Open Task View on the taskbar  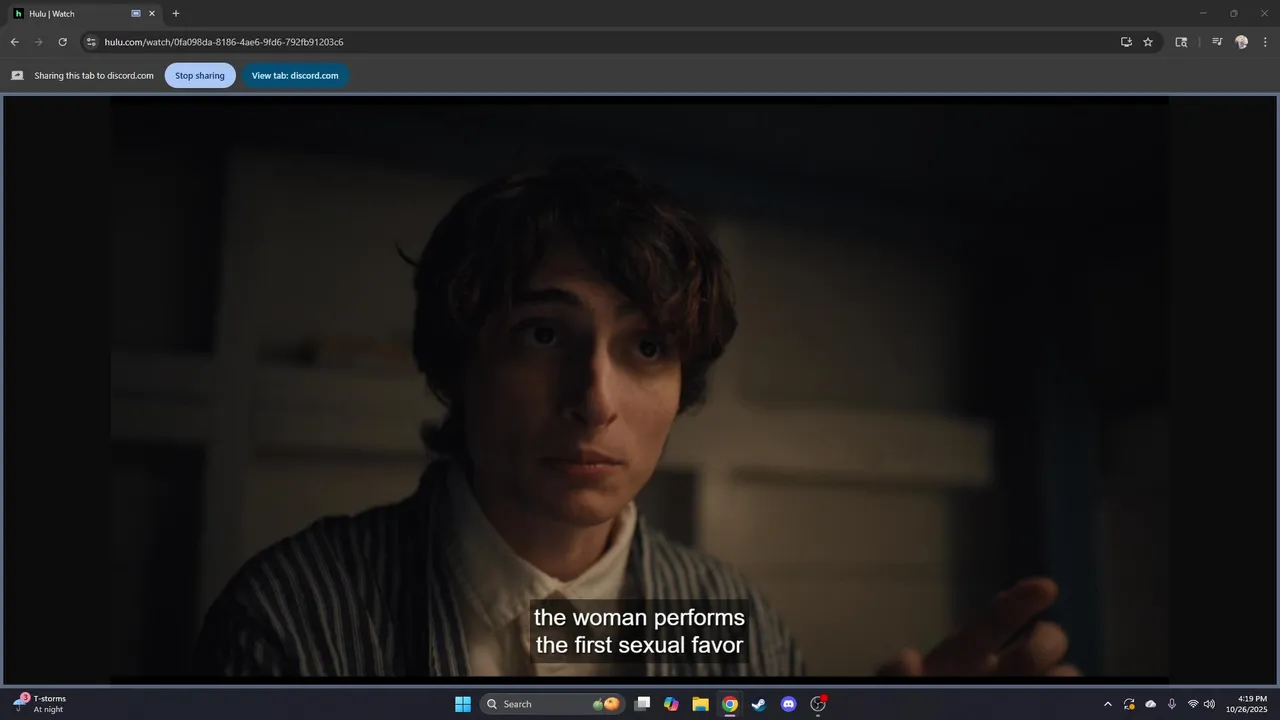tap(643, 704)
